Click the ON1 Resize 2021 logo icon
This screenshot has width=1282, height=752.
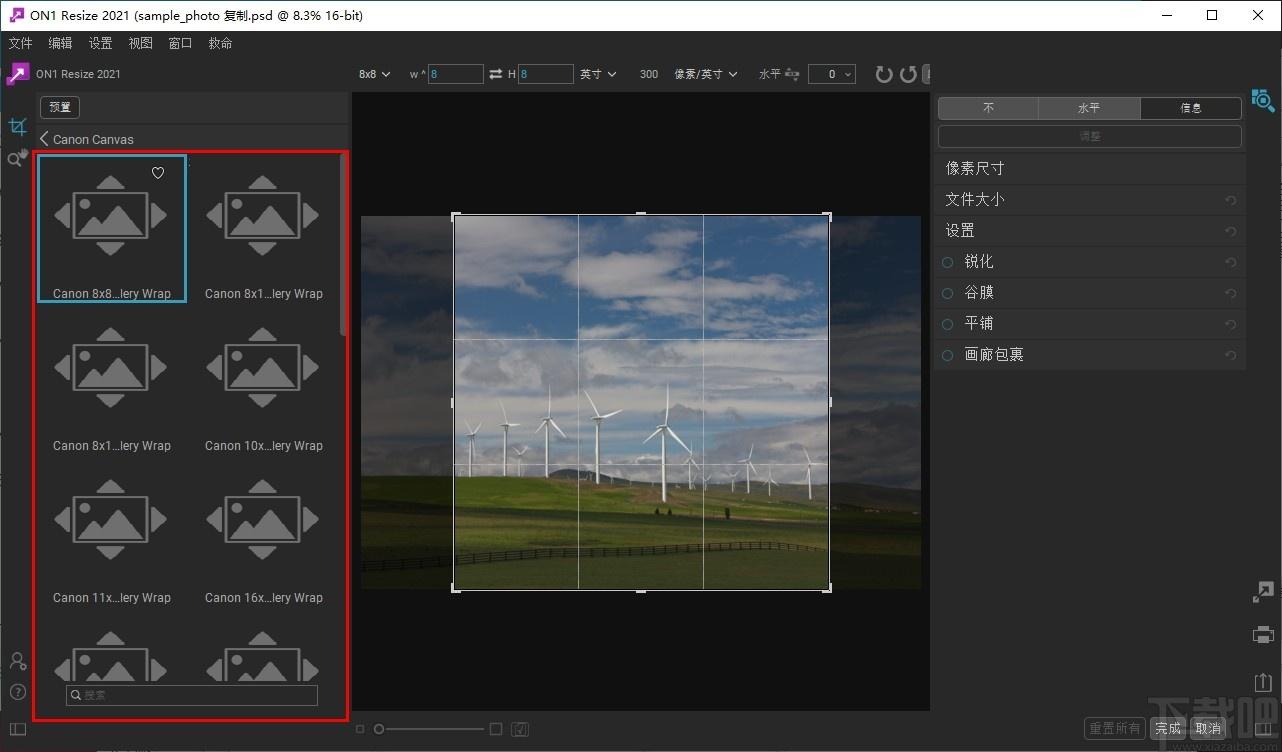18,74
